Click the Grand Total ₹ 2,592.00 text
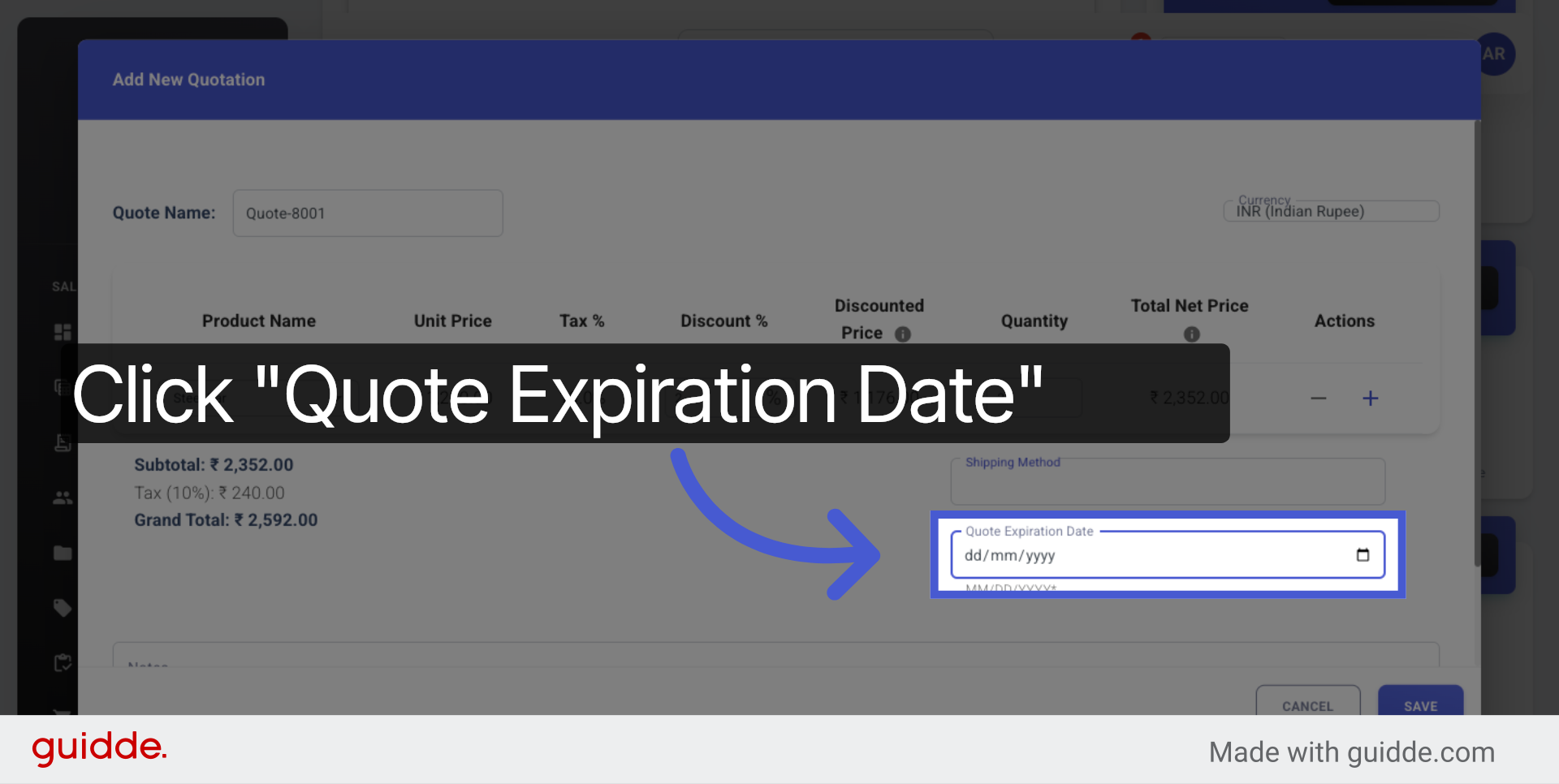This screenshot has width=1559, height=784. [226, 520]
